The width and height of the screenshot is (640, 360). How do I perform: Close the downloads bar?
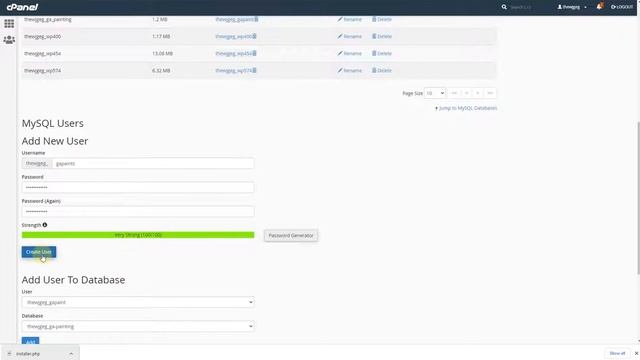(x=636, y=353)
